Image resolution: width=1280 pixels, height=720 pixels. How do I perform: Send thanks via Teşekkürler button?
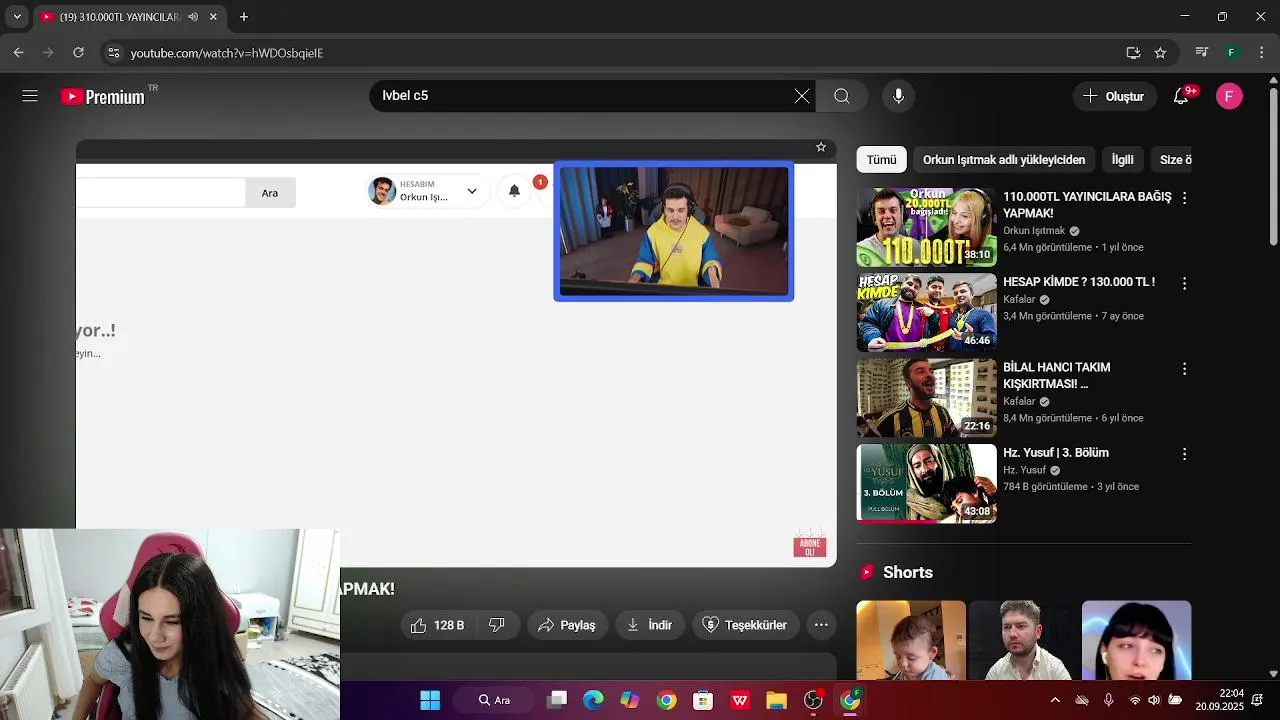746,625
